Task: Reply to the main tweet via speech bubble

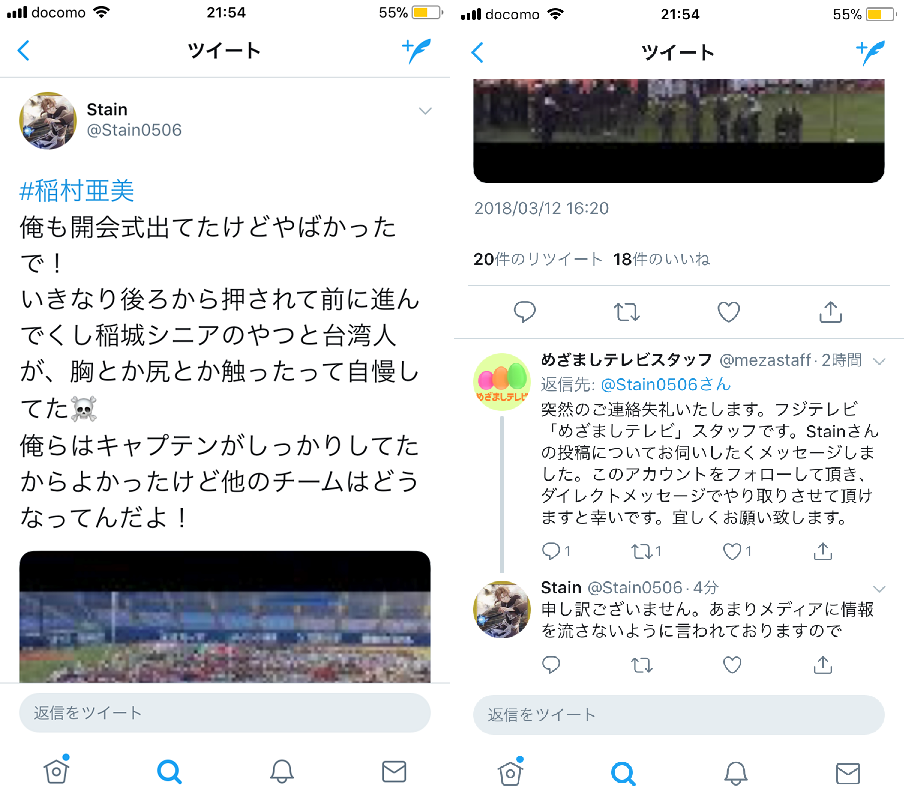Action: tap(525, 312)
